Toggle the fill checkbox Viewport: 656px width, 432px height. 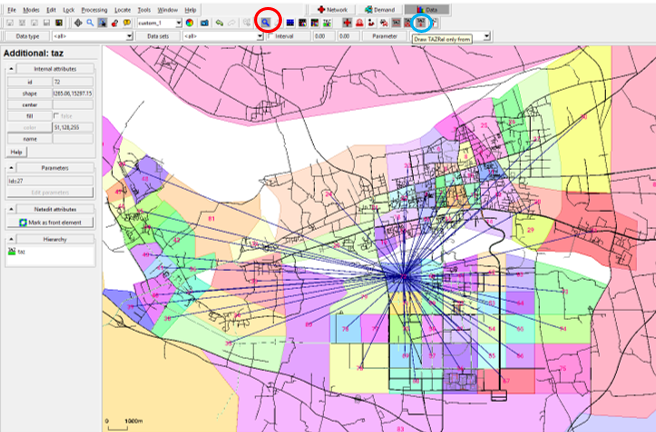(57, 116)
